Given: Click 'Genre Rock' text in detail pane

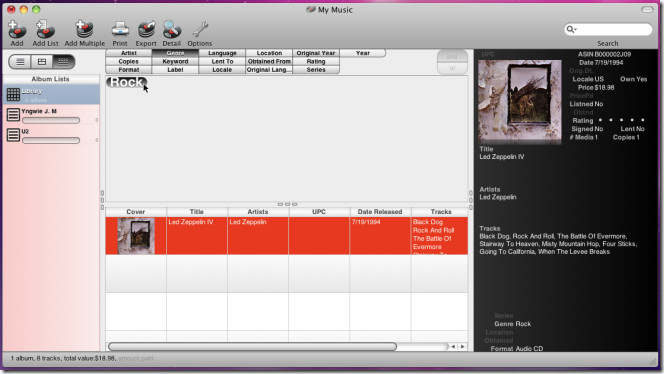Looking at the screenshot, I should pyautogui.click(x=512, y=324).
